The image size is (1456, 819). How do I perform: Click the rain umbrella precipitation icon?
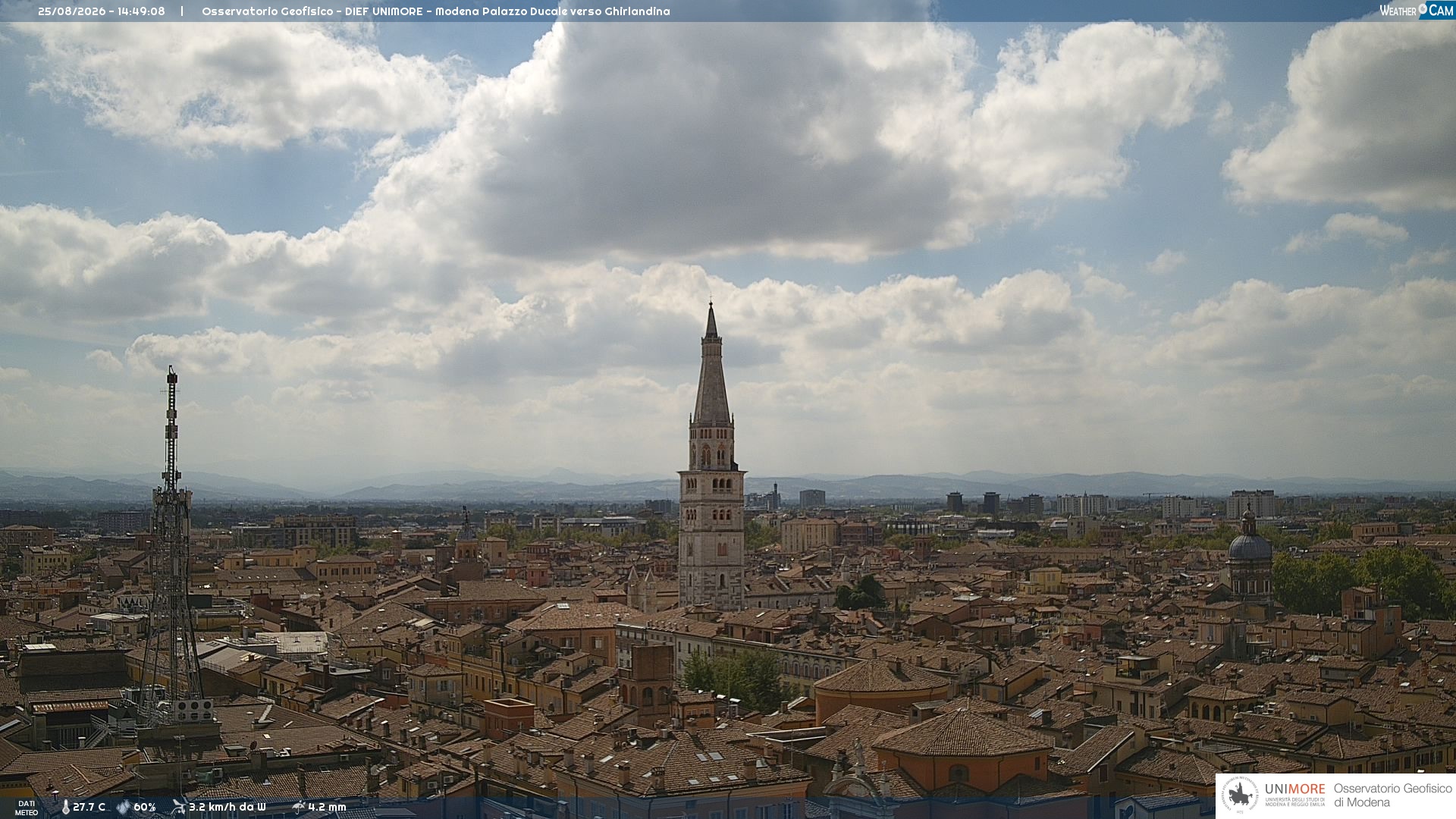[298, 807]
